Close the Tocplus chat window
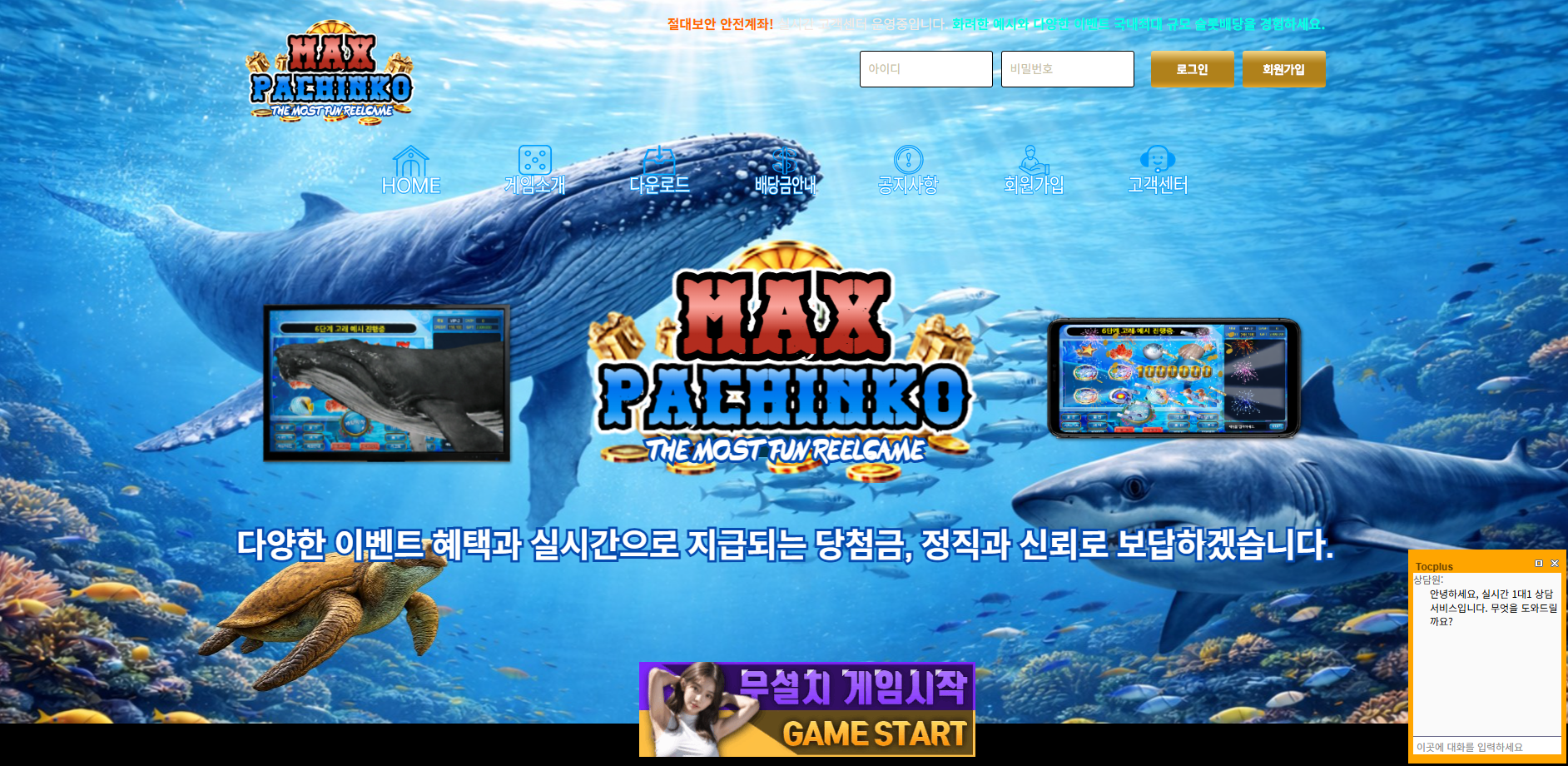 tap(1555, 564)
